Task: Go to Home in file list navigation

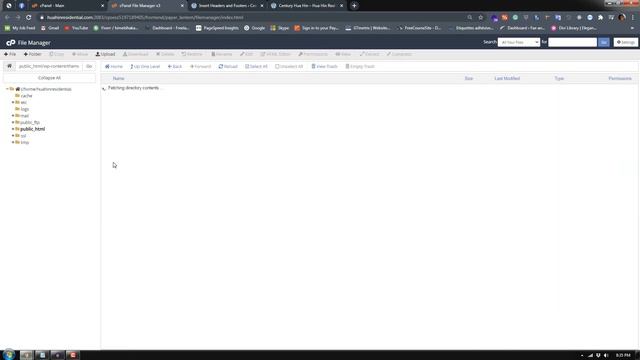Action: (x=114, y=66)
